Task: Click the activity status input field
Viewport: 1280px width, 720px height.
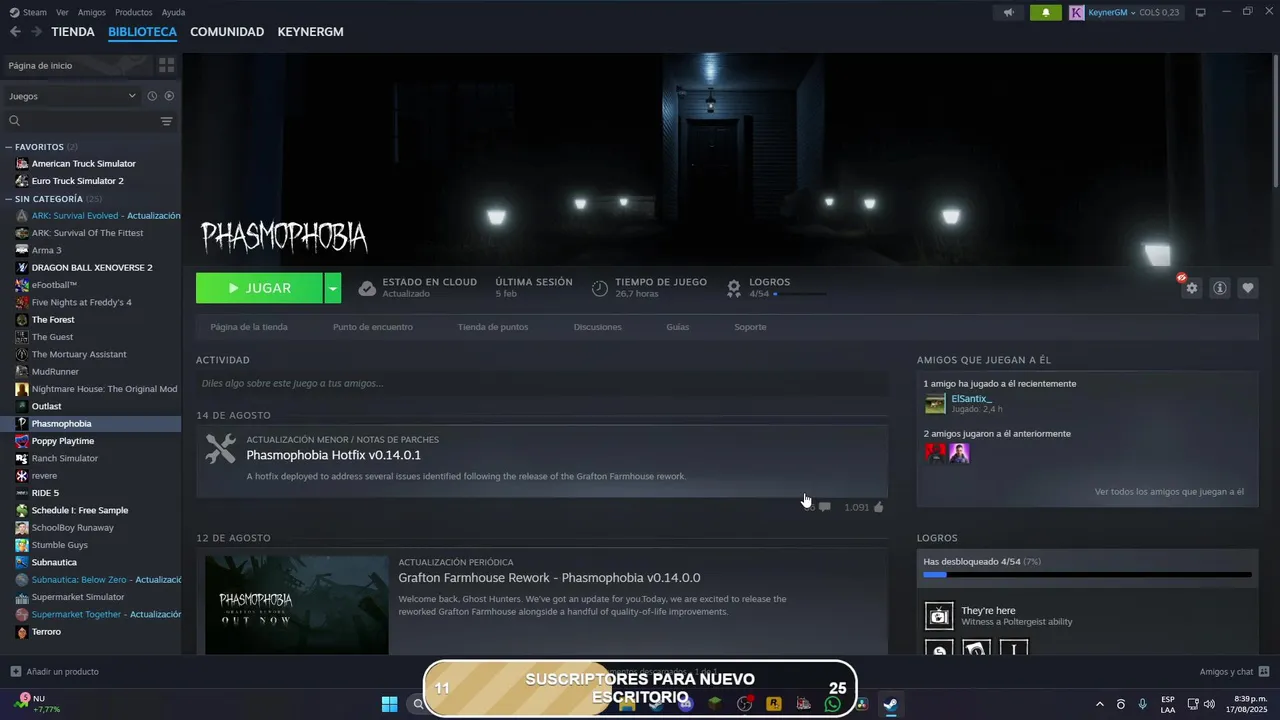Action: [x=542, y=383]
